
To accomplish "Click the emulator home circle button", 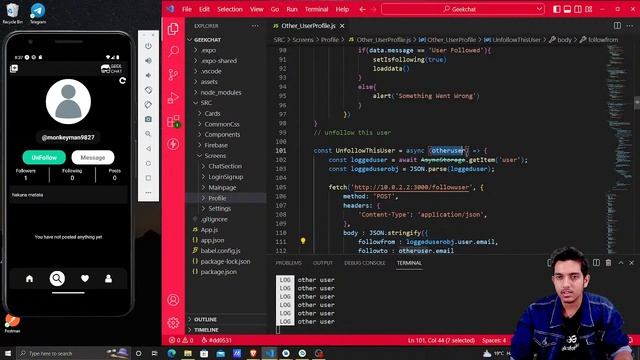I will coord(148,163).
